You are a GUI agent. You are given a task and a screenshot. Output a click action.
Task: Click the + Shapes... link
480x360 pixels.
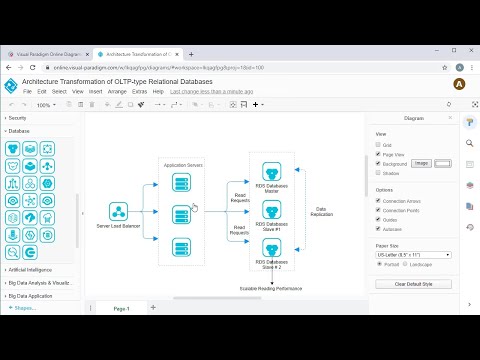coord(22,308)
